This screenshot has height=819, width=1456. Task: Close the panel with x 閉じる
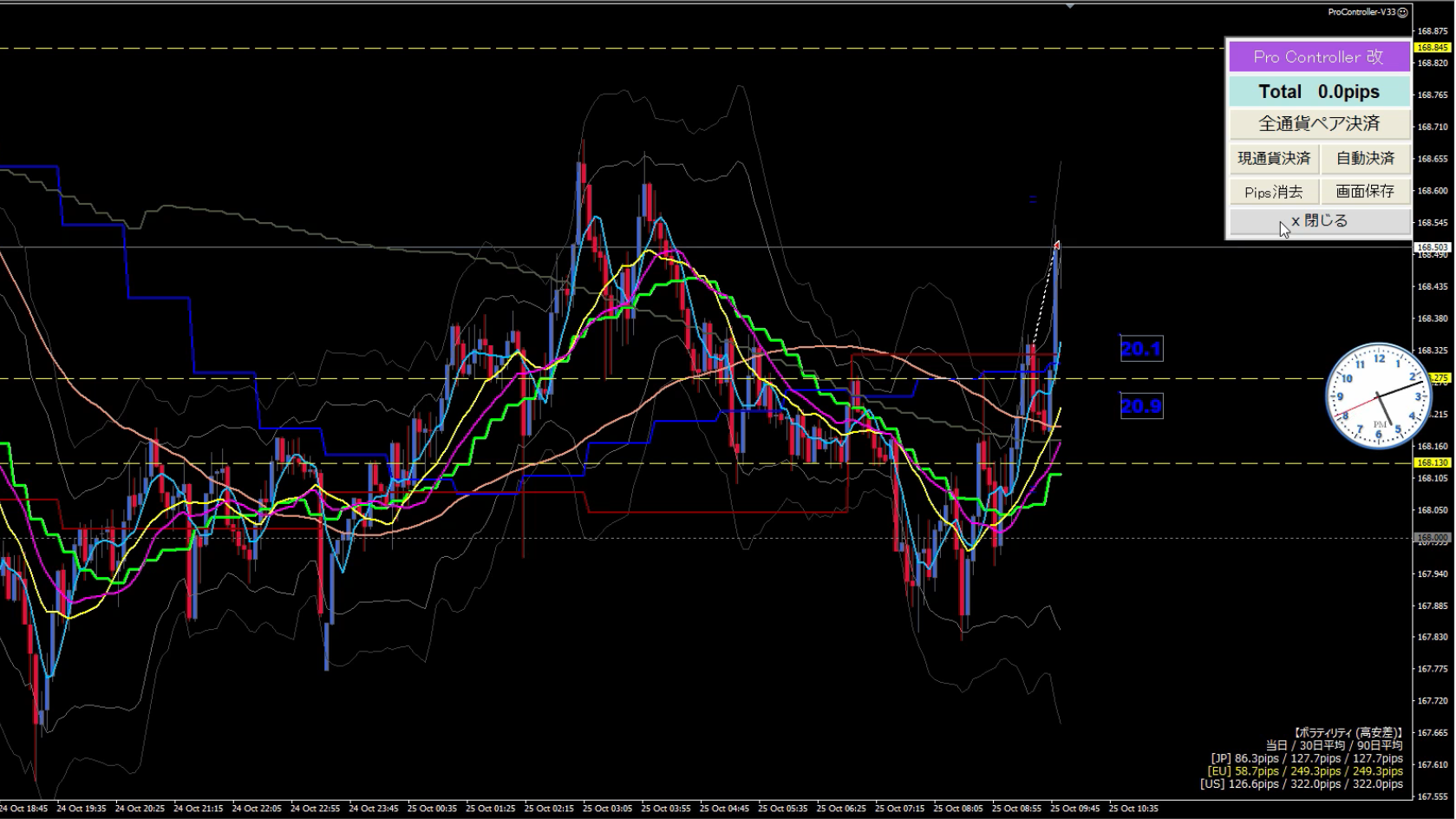click(1319, 221)
